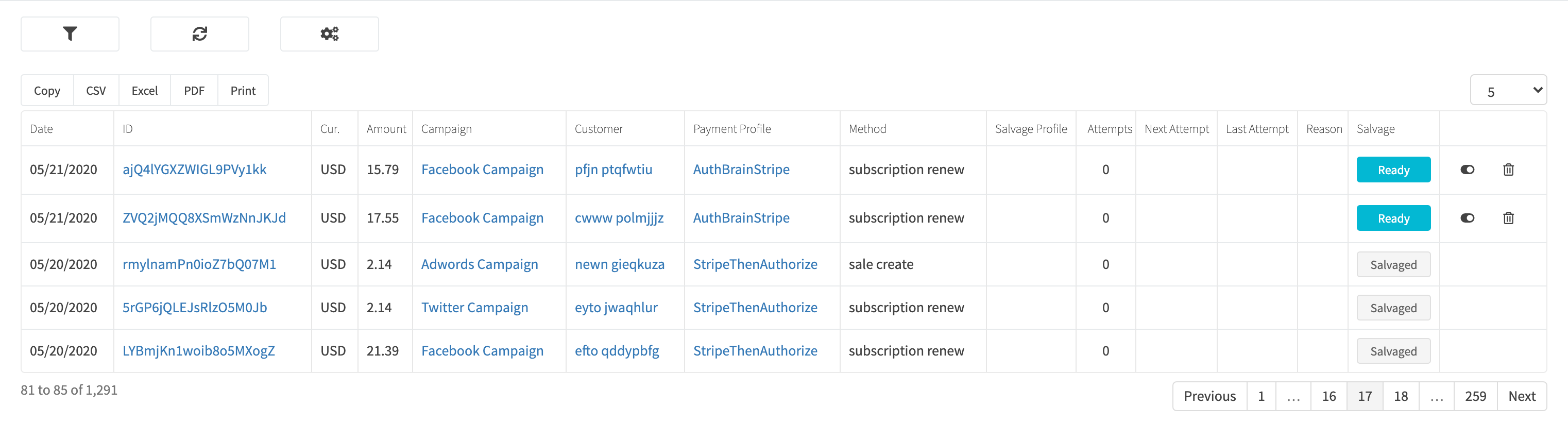Click the Ready button for customer pfjn ptqfwtiu
The image size is (1568, 439).
[1393, 170]
